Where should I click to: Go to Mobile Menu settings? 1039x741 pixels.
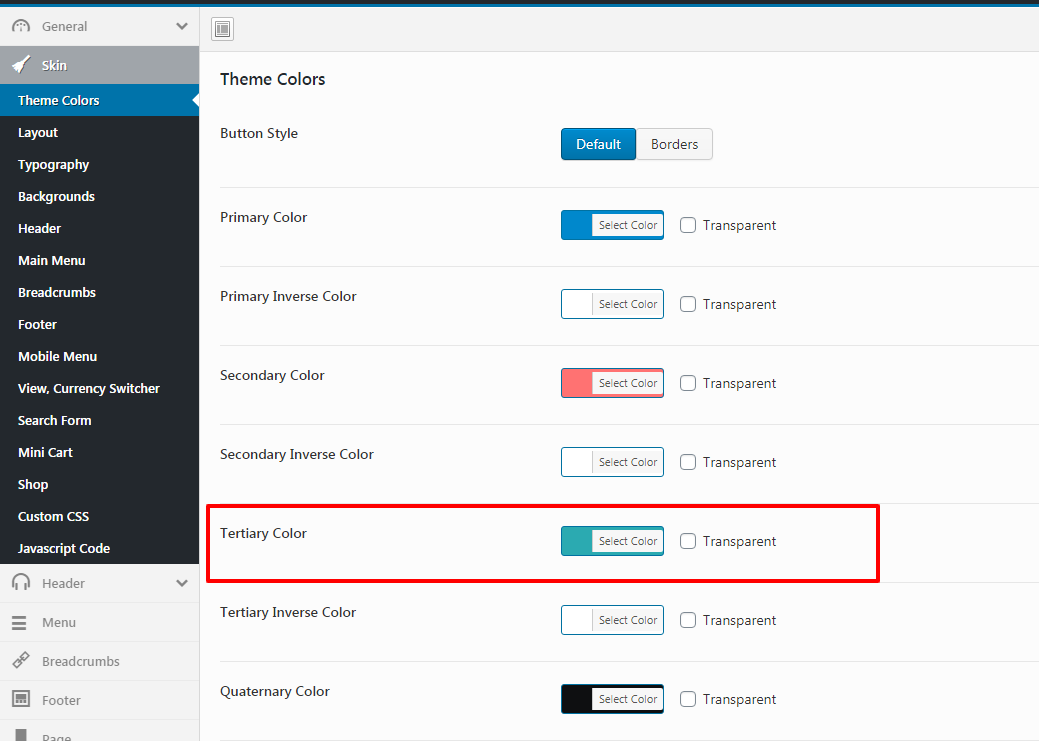(99, 357)
